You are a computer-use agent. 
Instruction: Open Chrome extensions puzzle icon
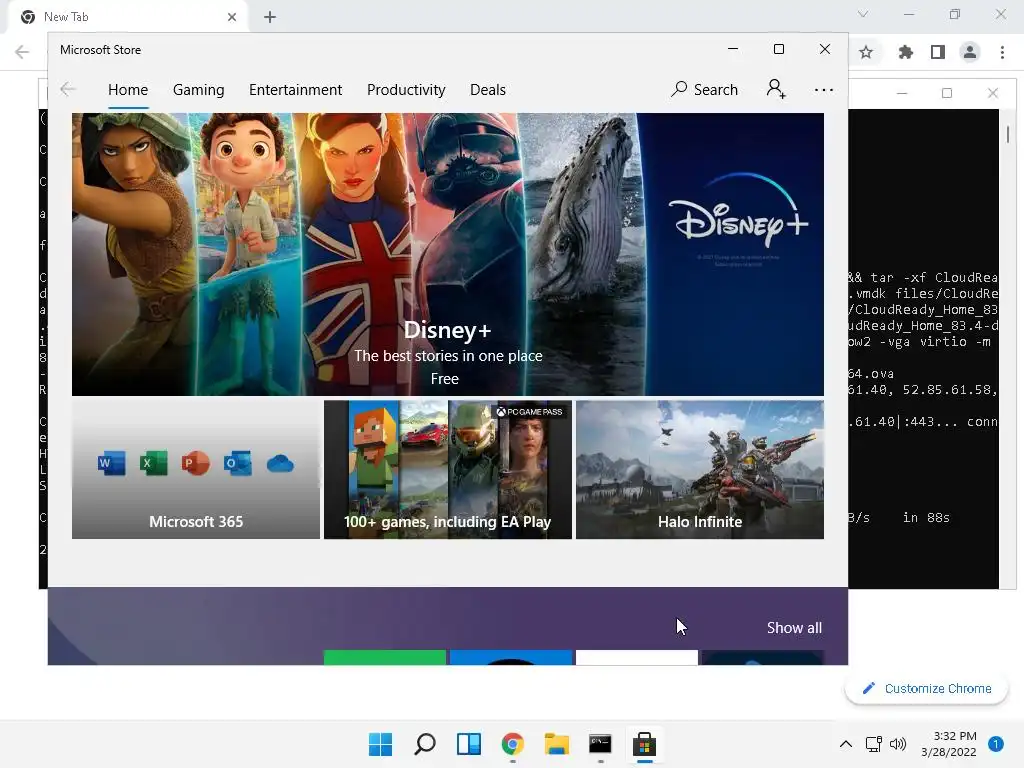point(906,52)
